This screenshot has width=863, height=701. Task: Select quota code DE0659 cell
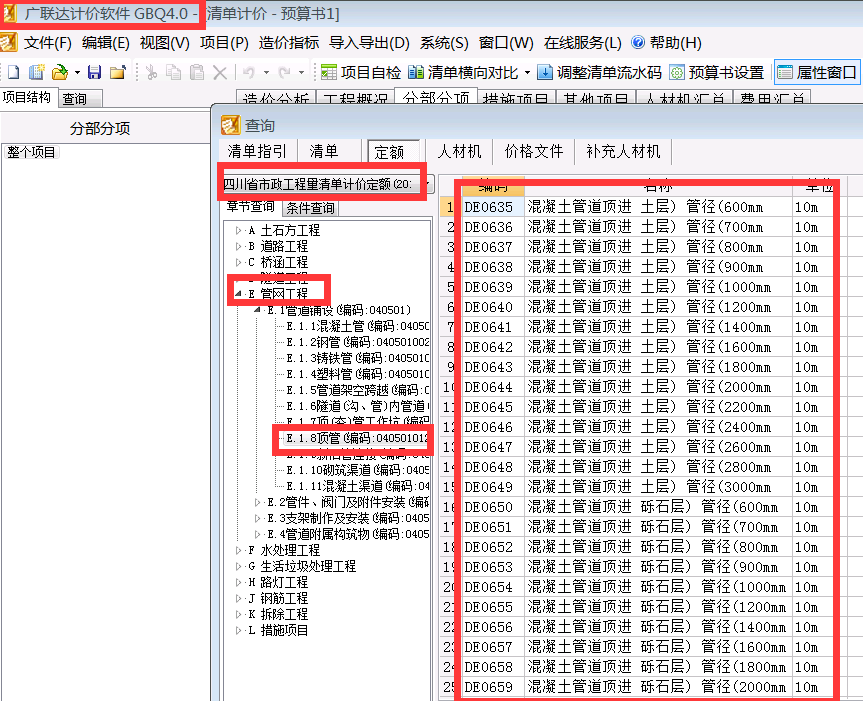[493, 687]
